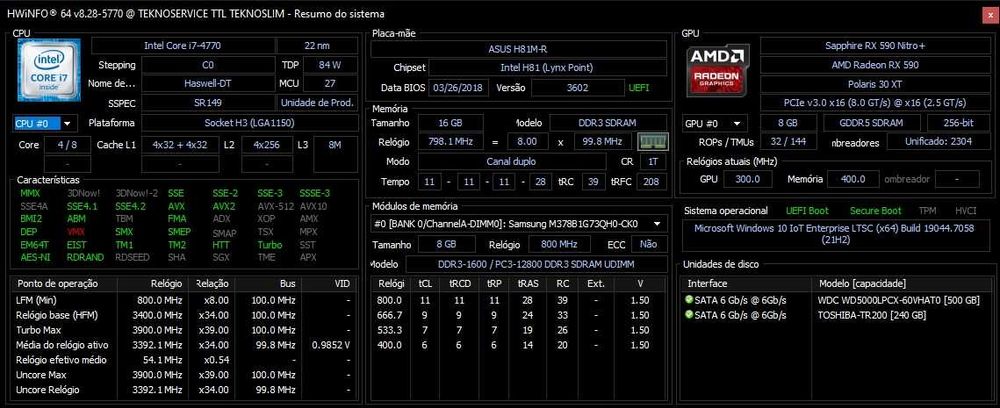Click the green UEFI label beside BIOS version
Viewport: 1000px width, 408px height.
(639, 88)
